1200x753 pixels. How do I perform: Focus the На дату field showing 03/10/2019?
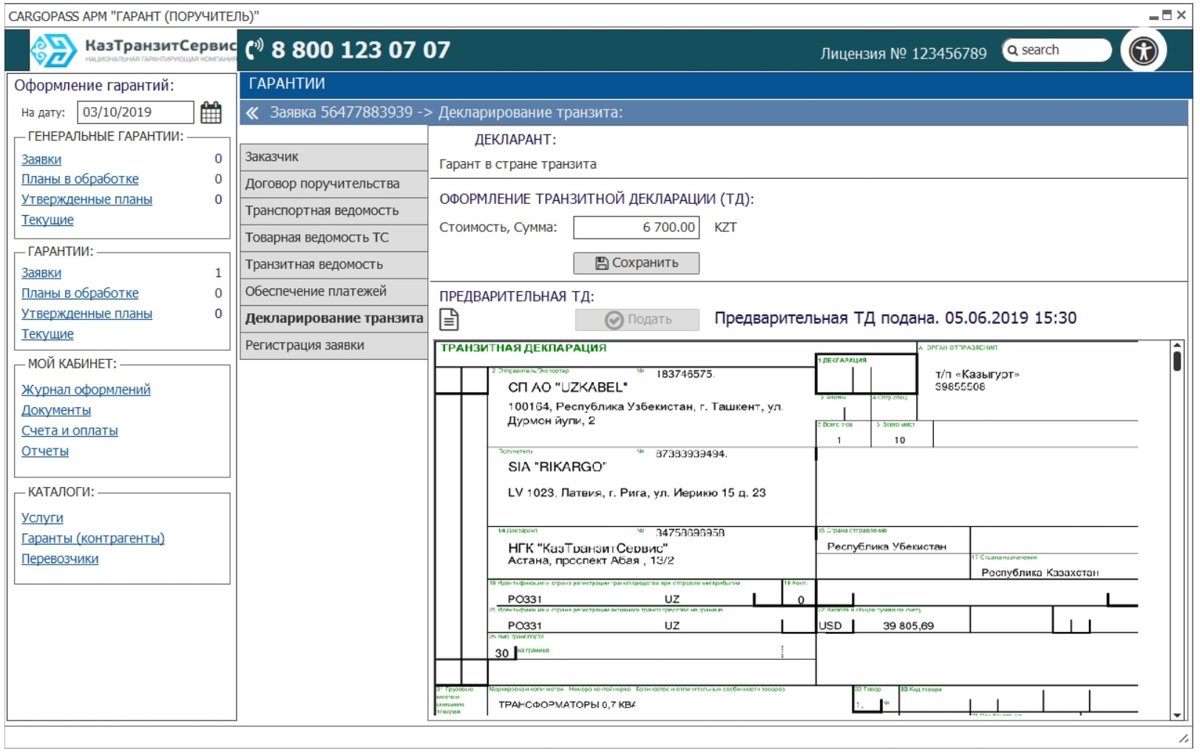pyautogui.click(x=135, y=113)
